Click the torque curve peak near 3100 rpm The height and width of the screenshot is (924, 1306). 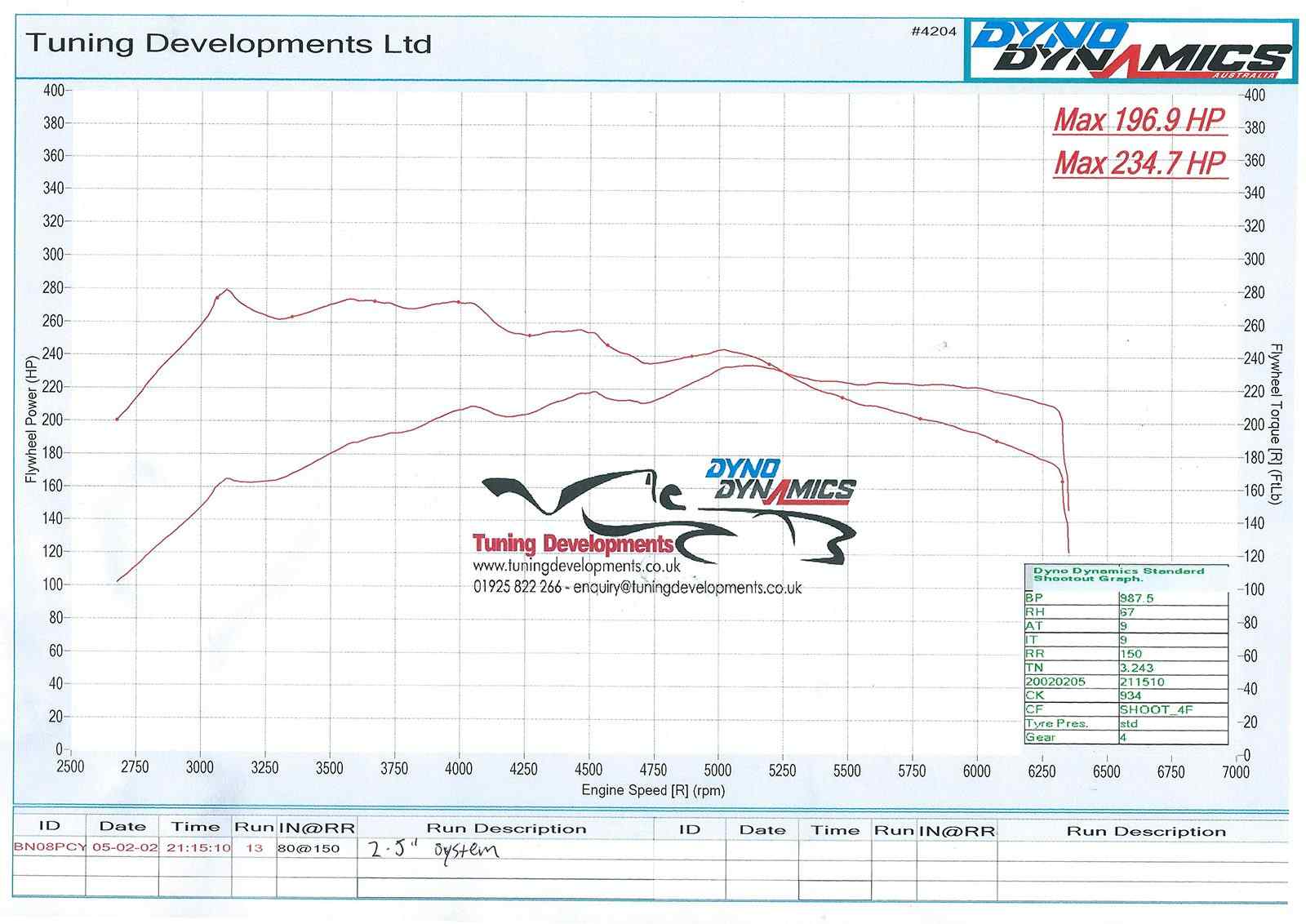pyautogui.click(x=227, y=290)
